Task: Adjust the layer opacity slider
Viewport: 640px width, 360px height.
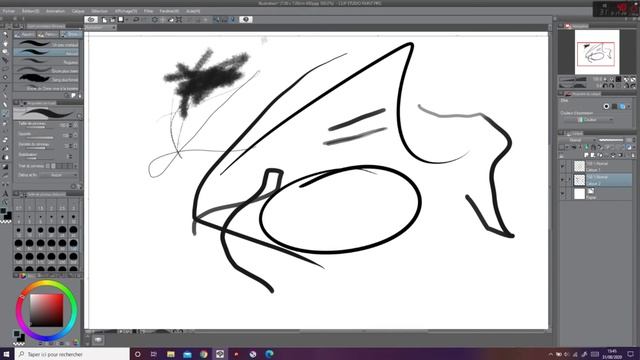Action: (x=611, y=140)
